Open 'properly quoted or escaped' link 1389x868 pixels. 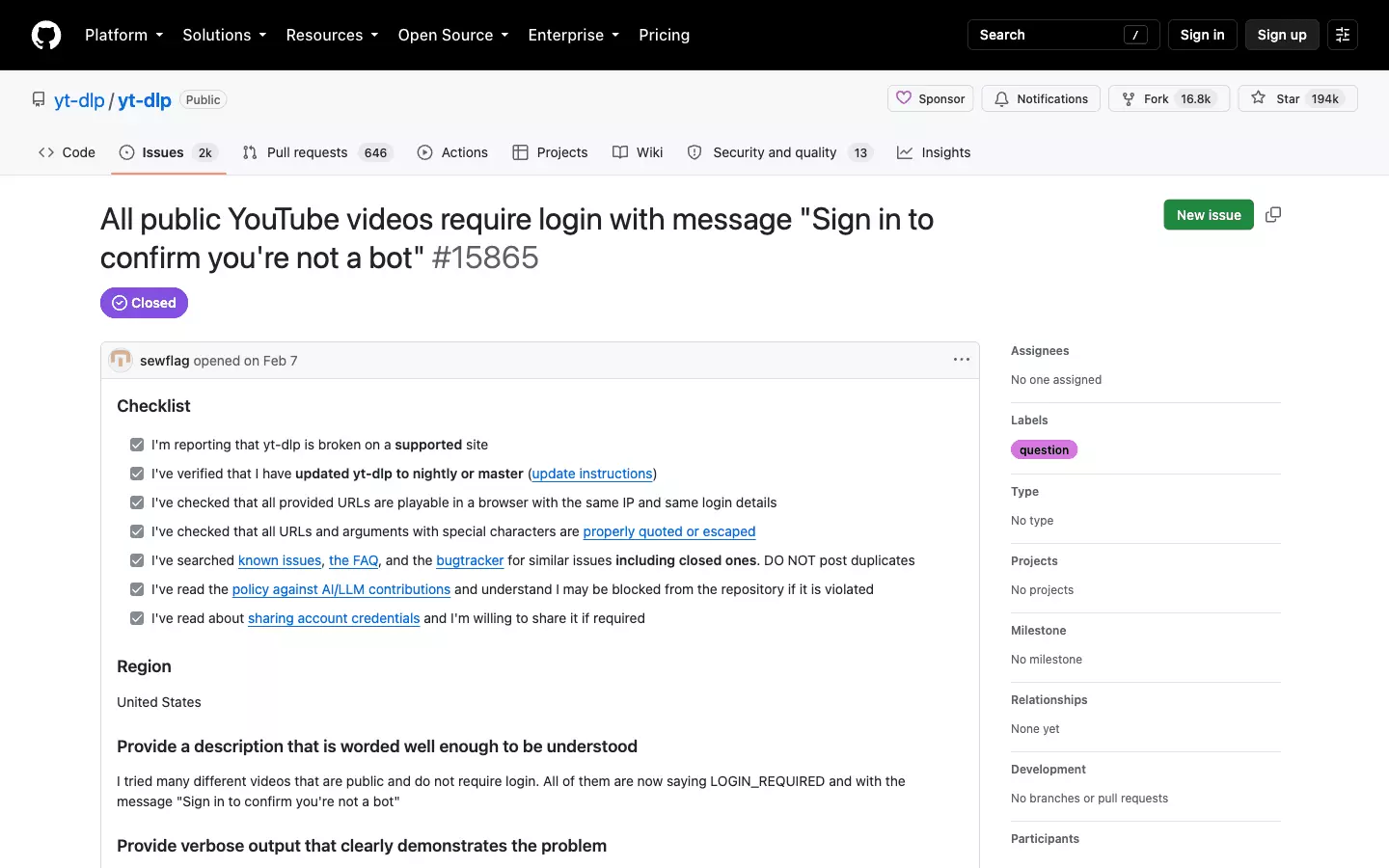click(669, 531)
